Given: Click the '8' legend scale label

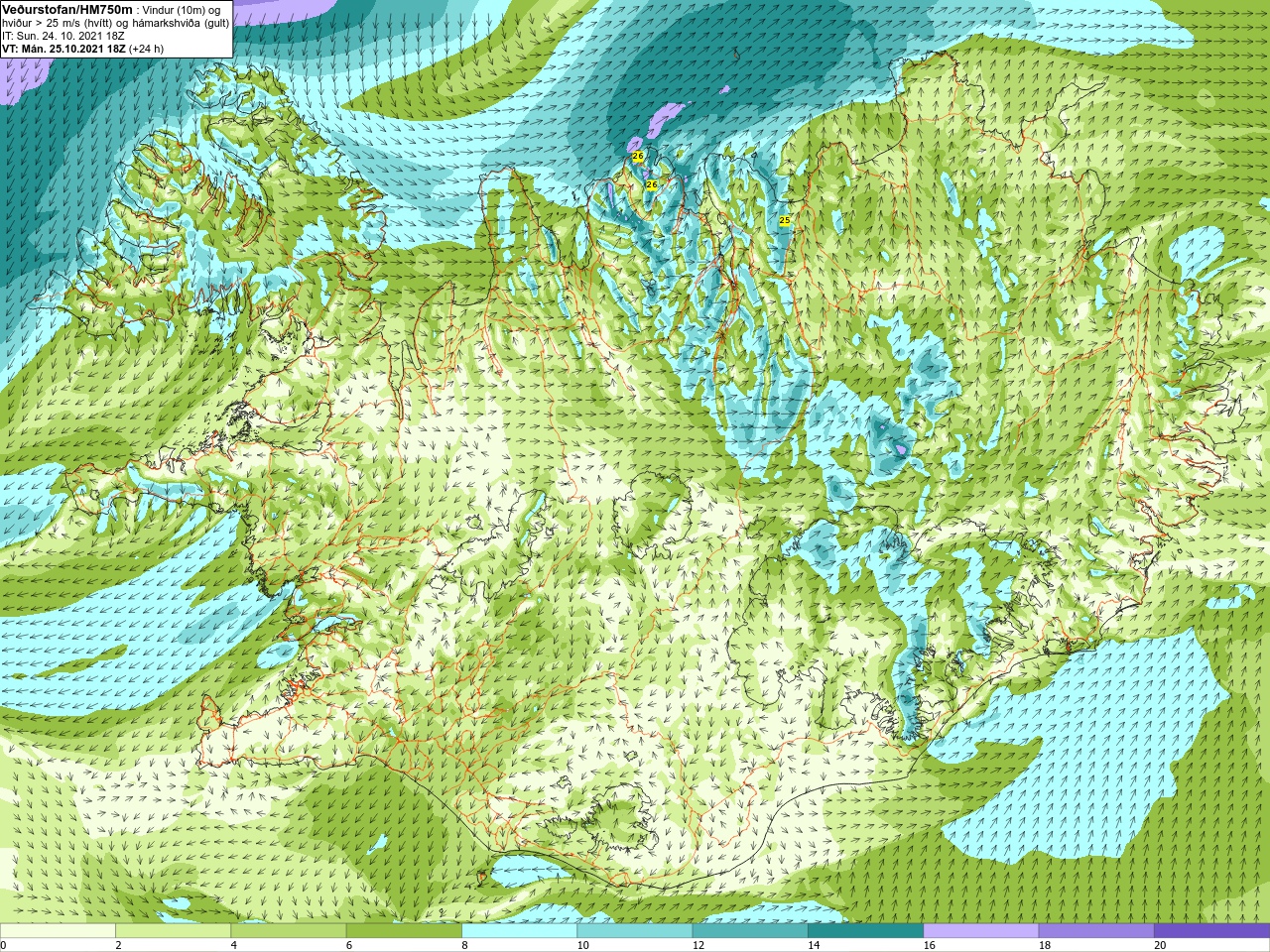Looking at the screenshot, I should [464, 945].
